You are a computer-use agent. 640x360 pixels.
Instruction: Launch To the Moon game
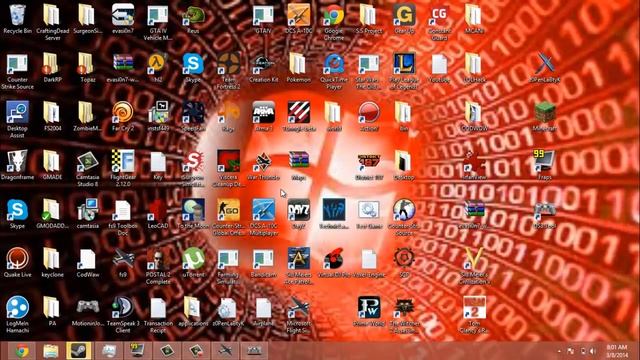(193, 213)
